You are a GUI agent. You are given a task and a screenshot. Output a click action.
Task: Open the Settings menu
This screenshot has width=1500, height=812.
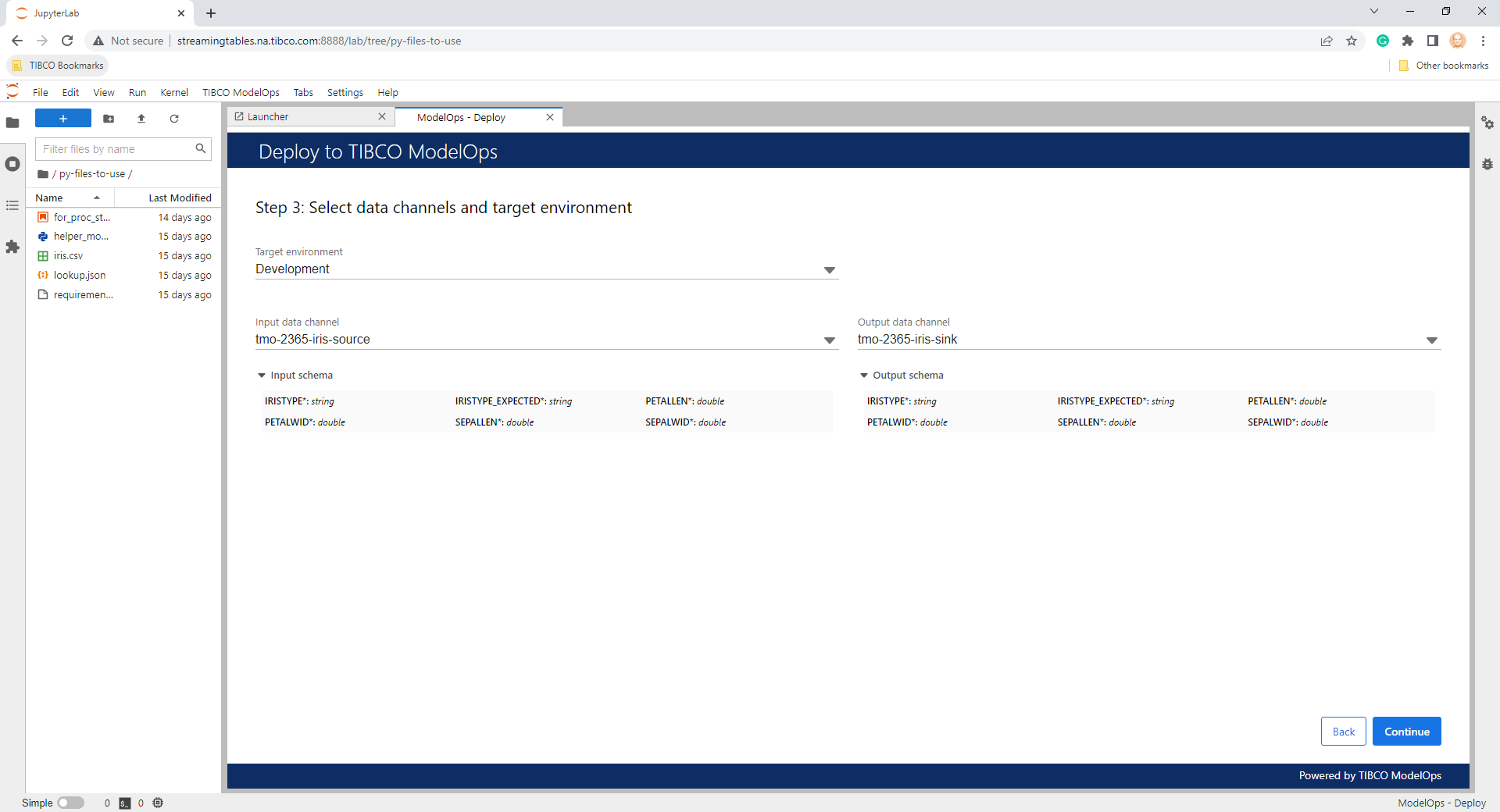tap(345, 92)
